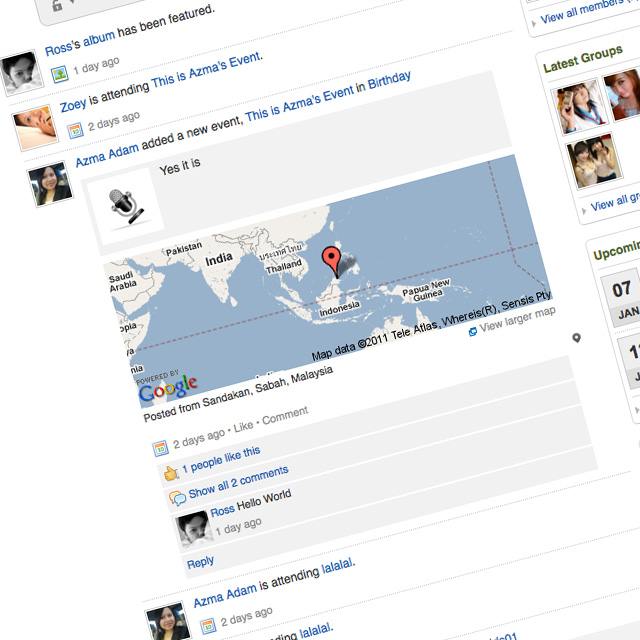
Task: Open Azma Adam link in attending lalalal post
Action: point(225,596)
